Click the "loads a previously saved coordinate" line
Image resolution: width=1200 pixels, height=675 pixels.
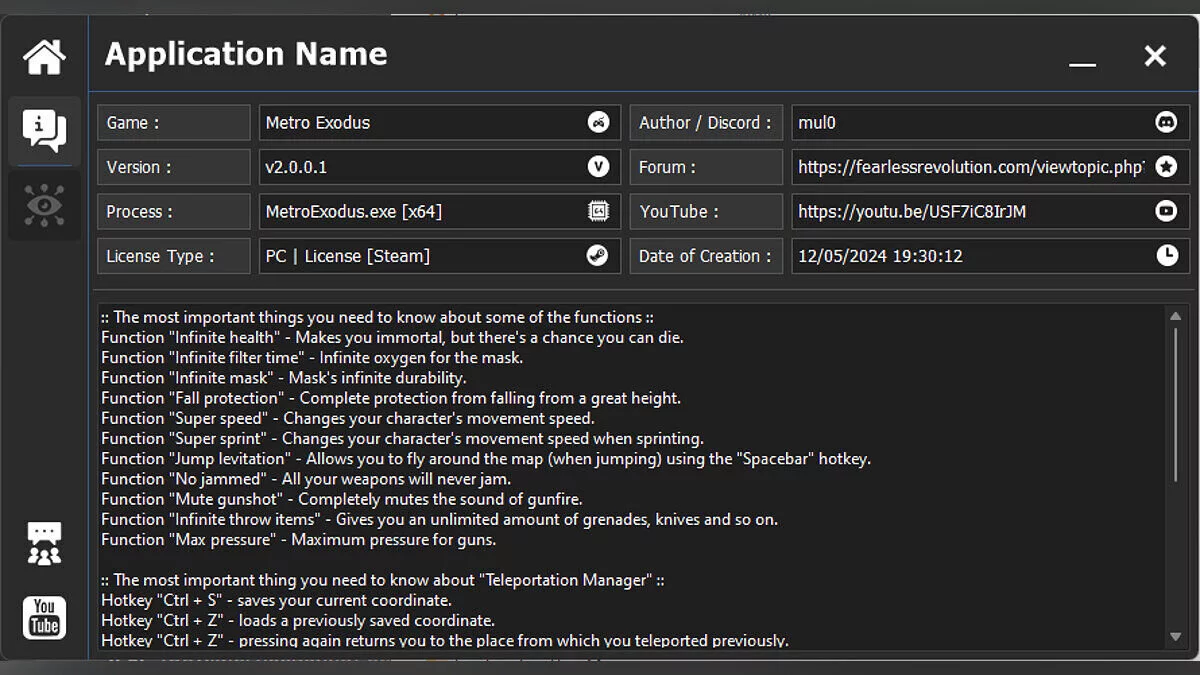pyautogui.click(x=298, y=620)
